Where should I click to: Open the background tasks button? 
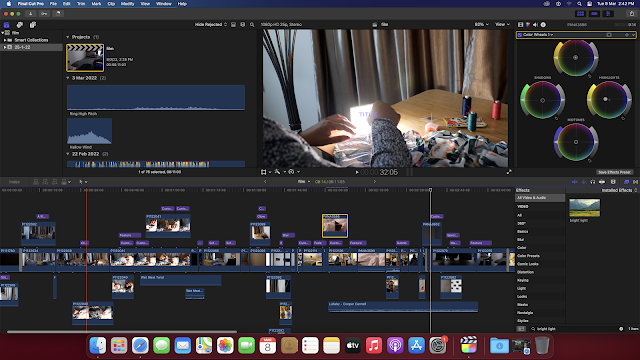pos(58,13)
